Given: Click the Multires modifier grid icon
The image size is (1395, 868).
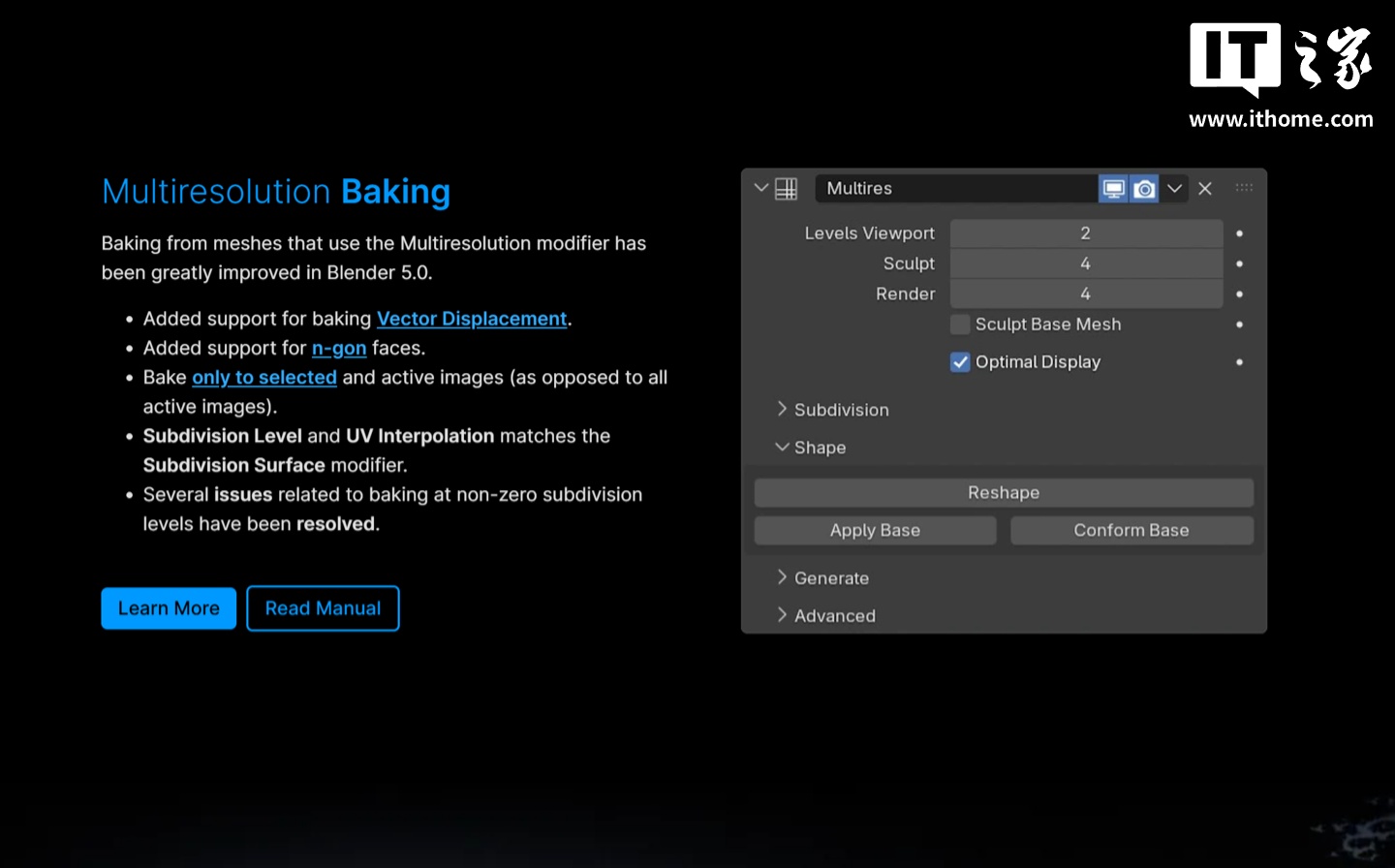Looking at the screenshot, I should tap(787, 189).
